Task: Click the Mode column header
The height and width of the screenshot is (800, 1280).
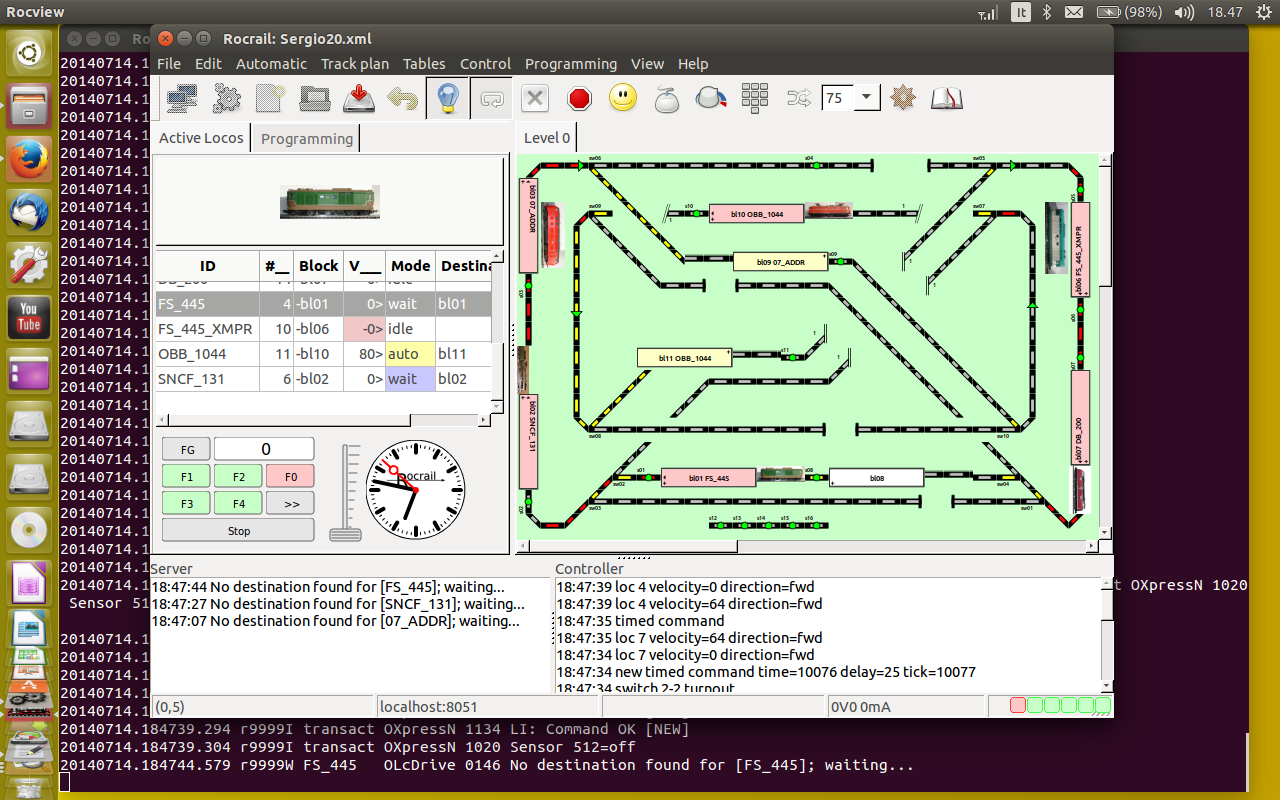Action: tap(411, 265)
